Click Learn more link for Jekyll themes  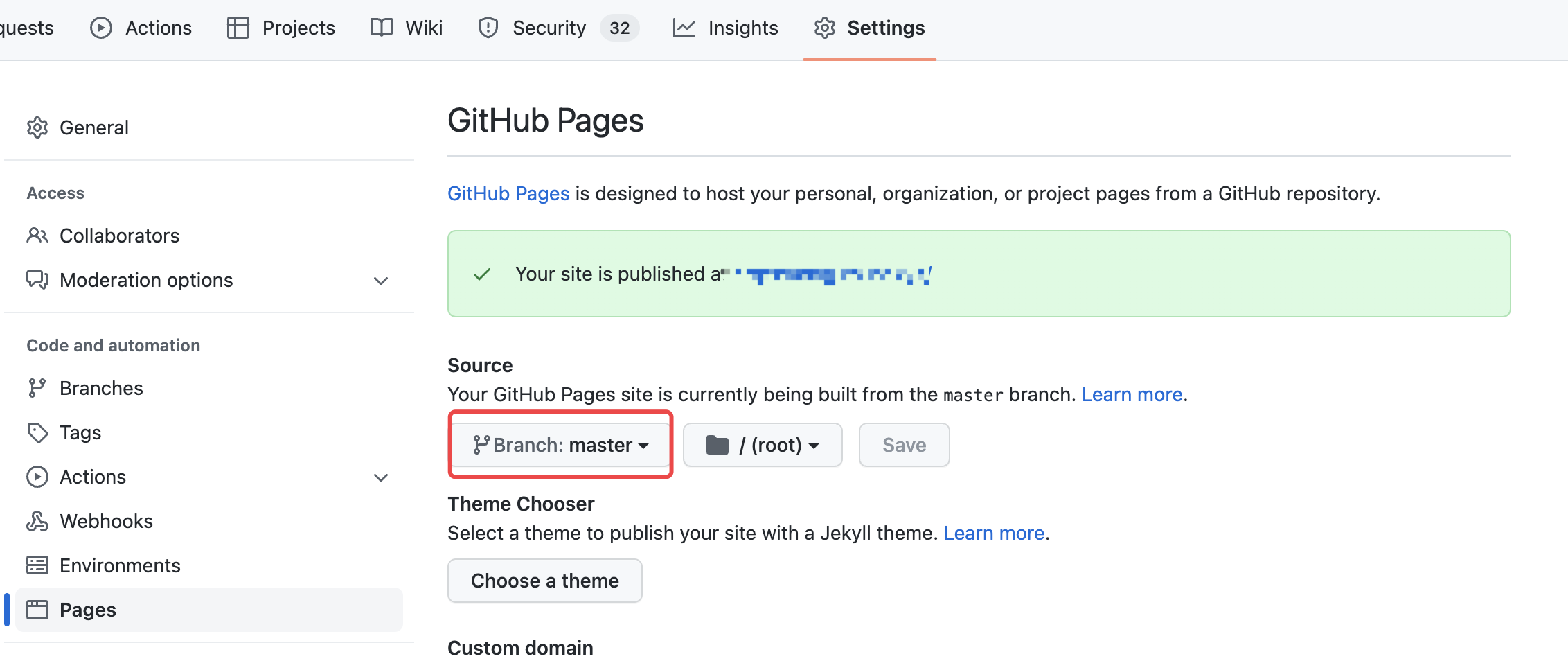[x=994, y=533]
